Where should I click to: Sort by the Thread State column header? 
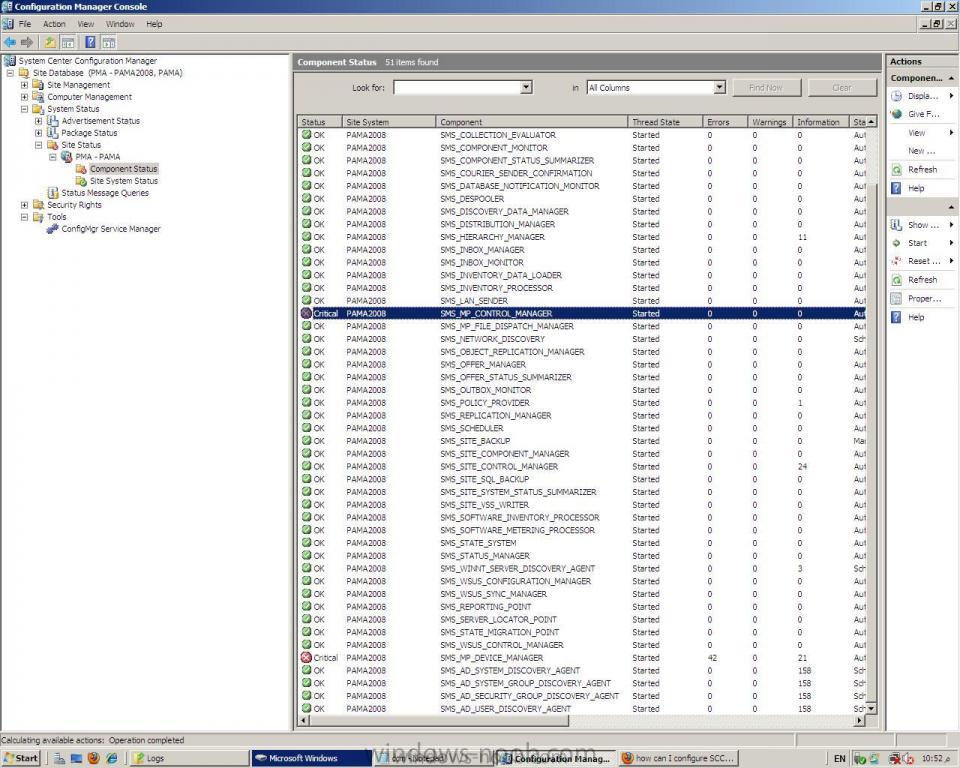[x=665, y=122]
